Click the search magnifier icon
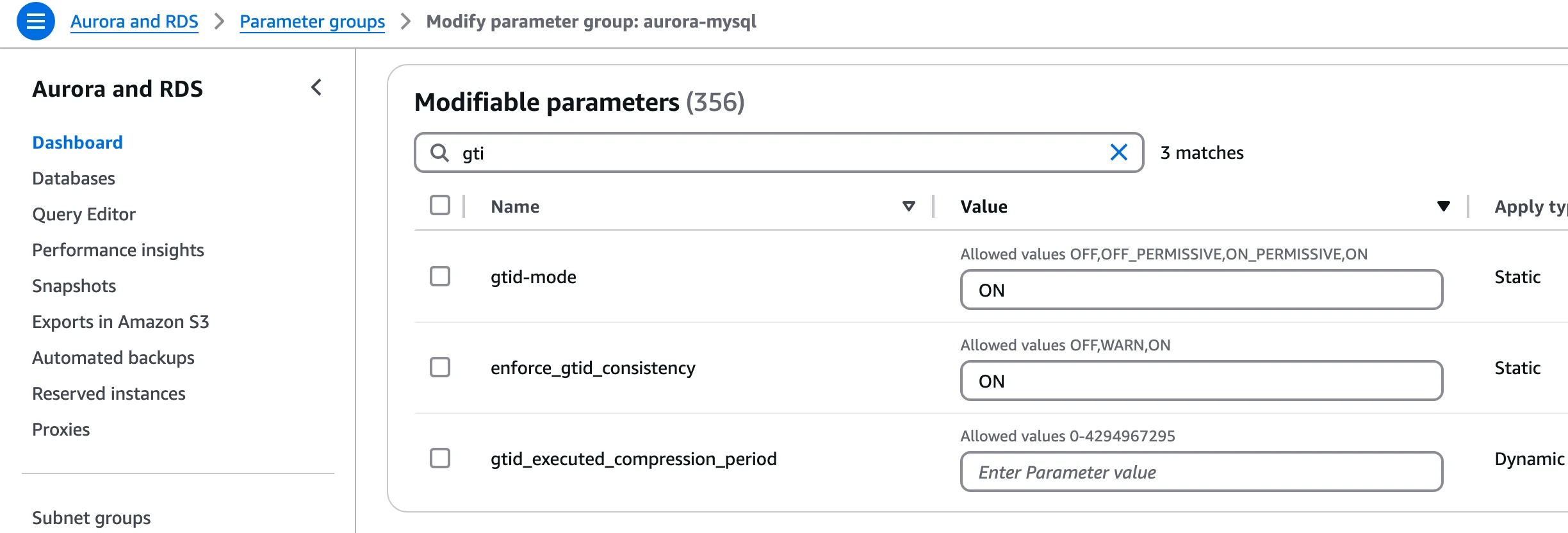This screenshot has width=1568, height=533. tap(439, 153)
